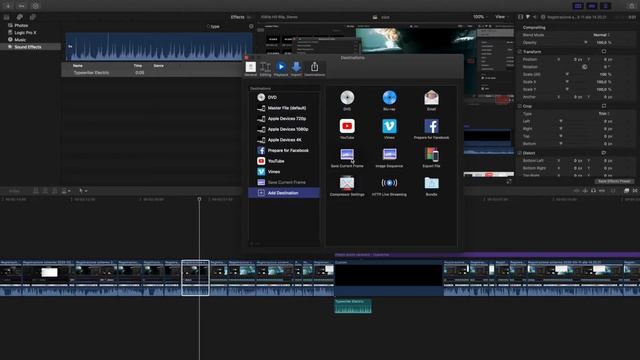Click the Facebook icon in the grid
The width and height of the screenshot is (640, 360).
[x=431, y=126]
